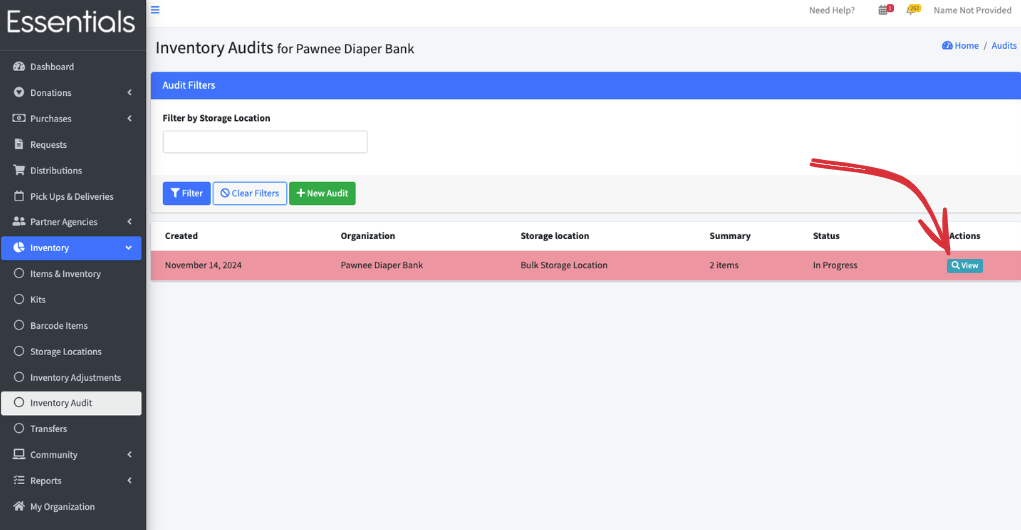The width and height of the screenshot is (1021, 530).
Task: Click the Donations heart icon
Action: tap(19, 92)
